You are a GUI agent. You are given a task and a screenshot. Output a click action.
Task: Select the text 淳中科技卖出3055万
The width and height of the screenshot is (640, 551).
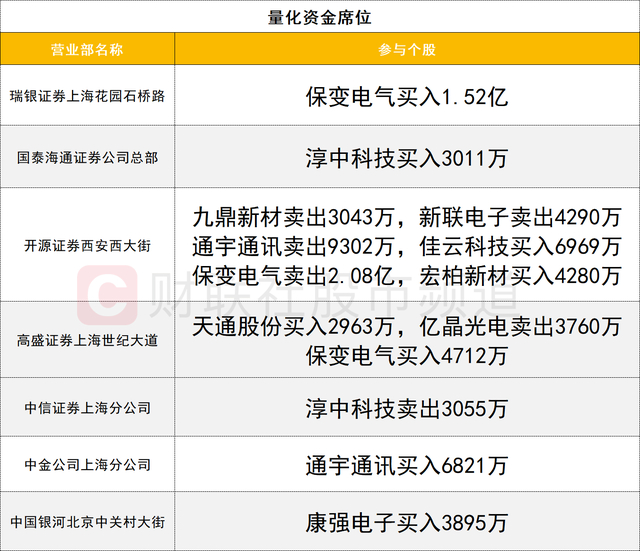pyautogui.click(x=407, y=409)
